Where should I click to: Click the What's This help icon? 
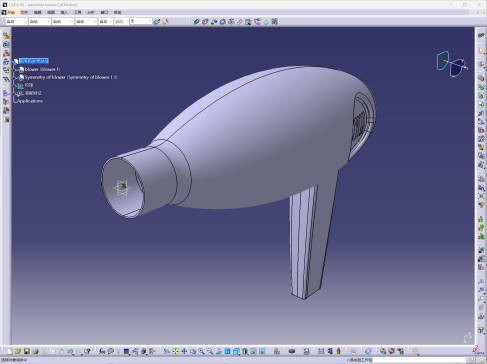point(87,351)
